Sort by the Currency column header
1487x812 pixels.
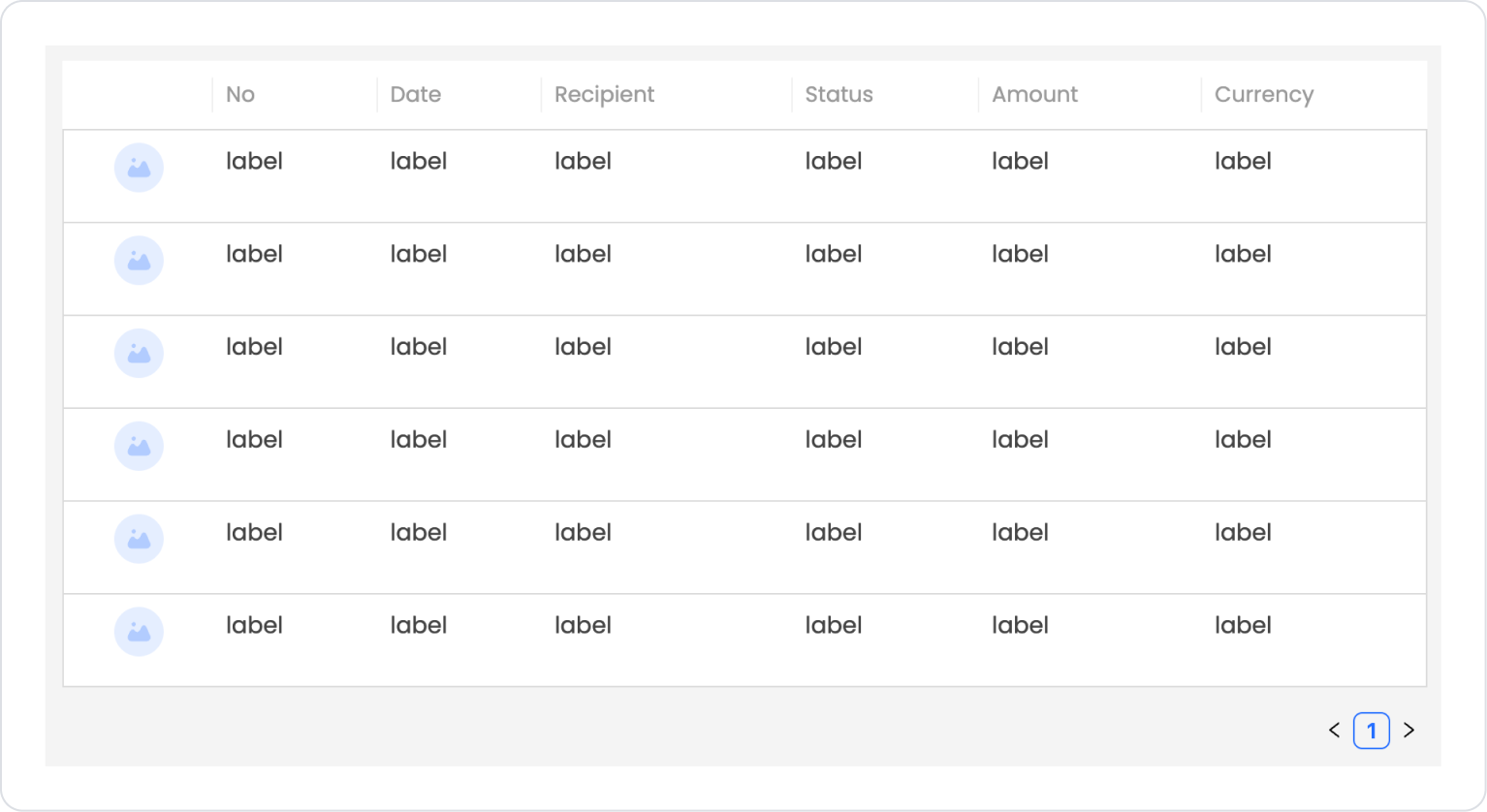click(1264, 95)
